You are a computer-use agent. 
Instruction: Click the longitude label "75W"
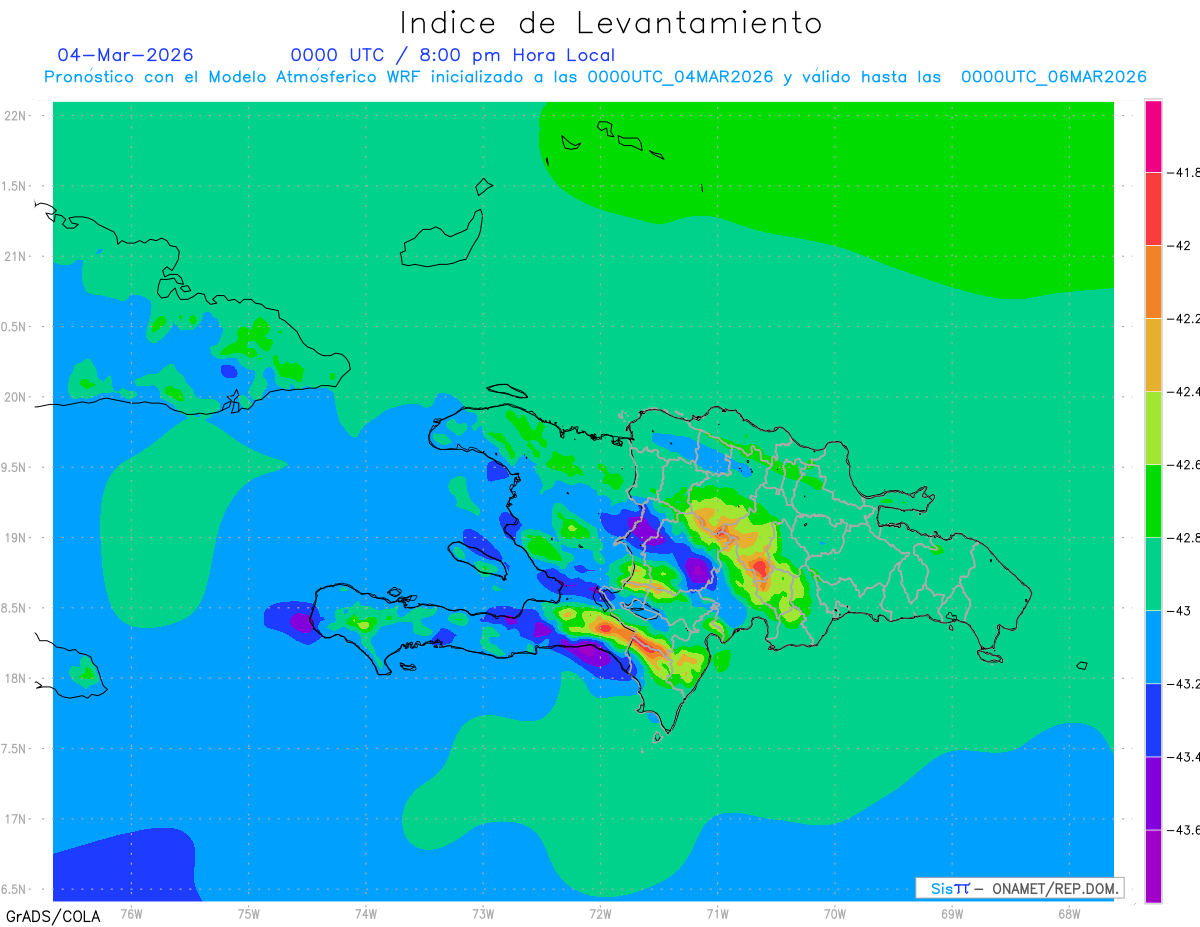click(249, 913)
